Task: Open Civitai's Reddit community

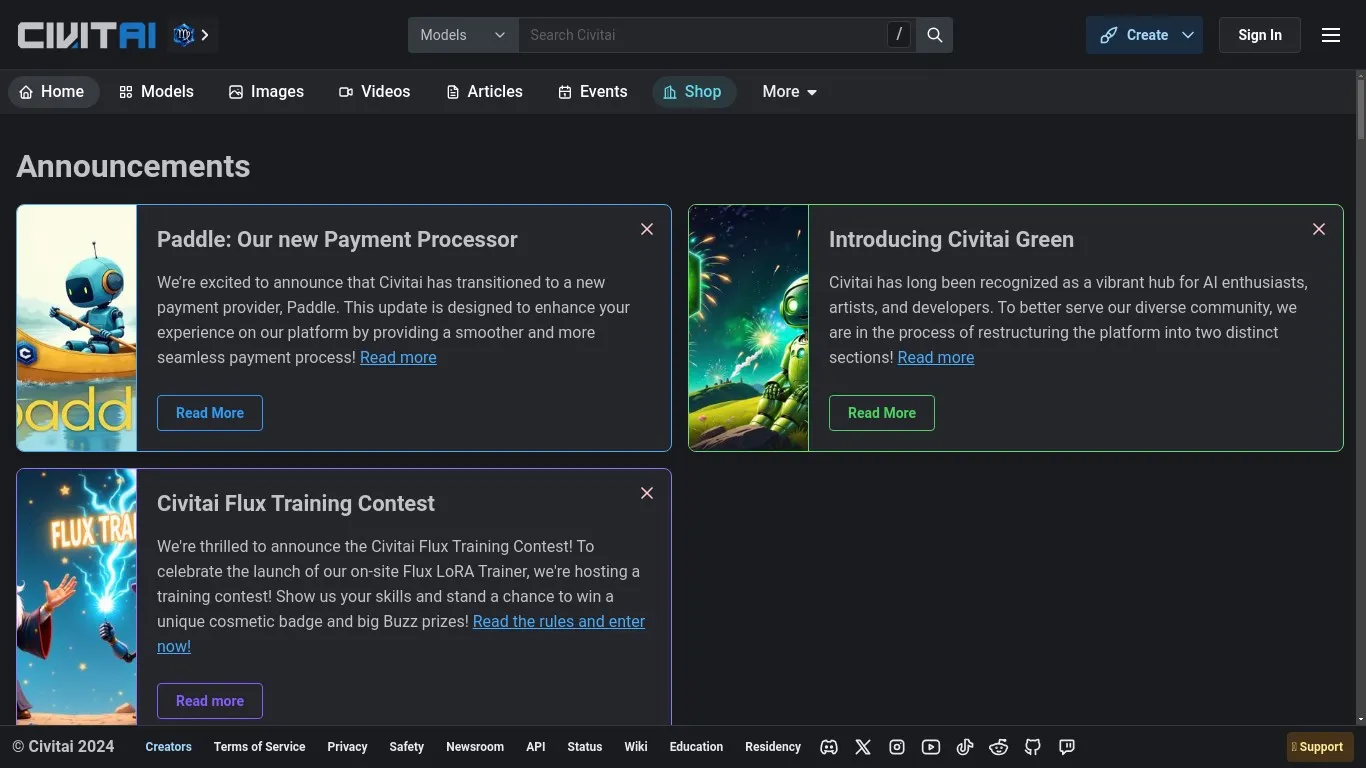Action: coord(998,746)
